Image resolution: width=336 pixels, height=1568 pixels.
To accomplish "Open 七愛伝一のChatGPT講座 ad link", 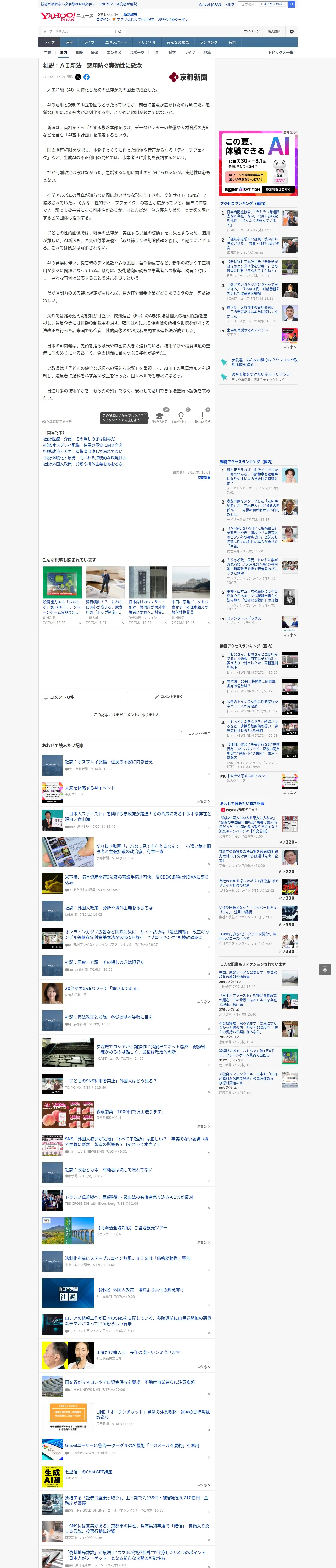I will pyautogui.click(x=88, y=1472).
